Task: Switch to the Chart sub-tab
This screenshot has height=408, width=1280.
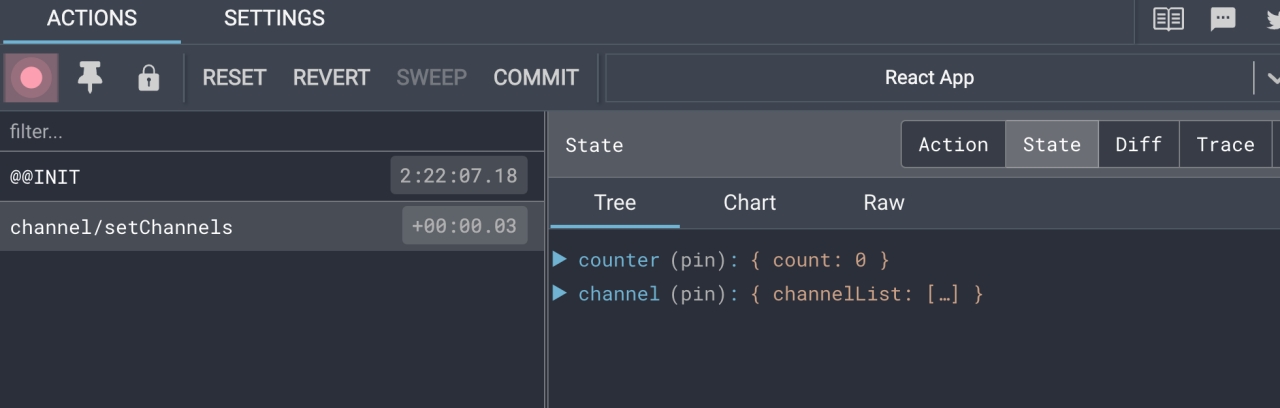Action: (749, 203)
